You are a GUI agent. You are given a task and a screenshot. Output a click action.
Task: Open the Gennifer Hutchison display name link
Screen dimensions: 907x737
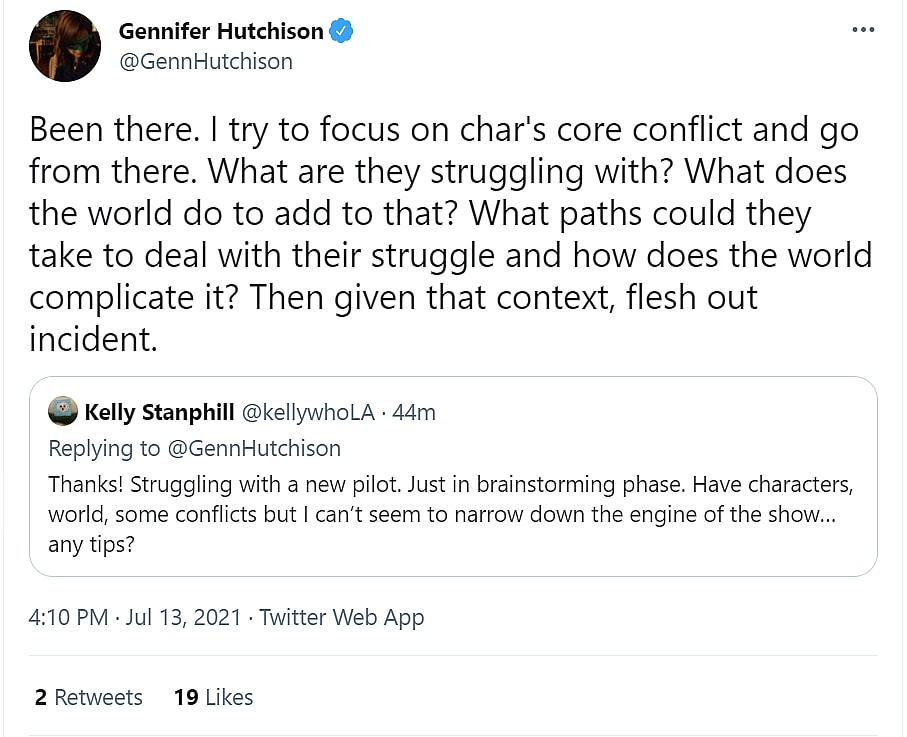click(x=221, y=31)
